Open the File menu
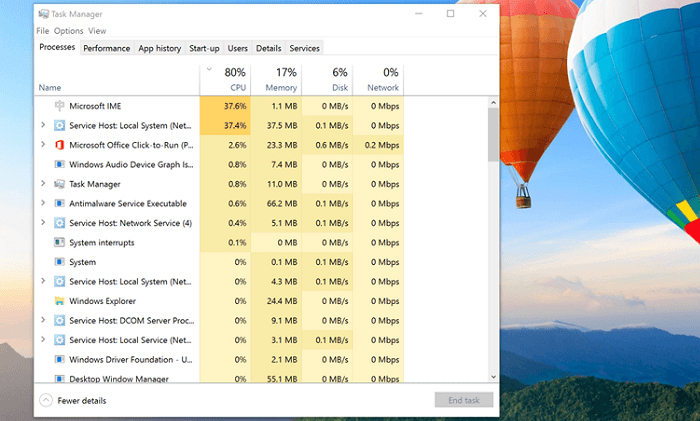The width and height of the screenshot is (700, 421). pyautogui.click(x=42, y=31)
